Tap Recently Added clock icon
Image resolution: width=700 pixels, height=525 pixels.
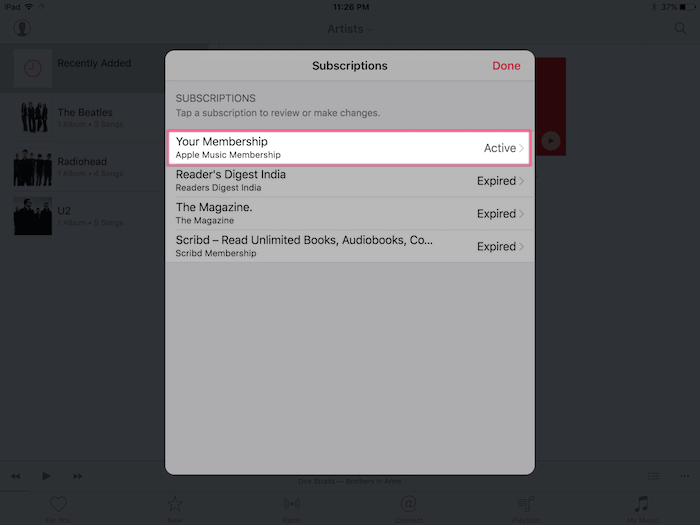click(x=33, y=68)
